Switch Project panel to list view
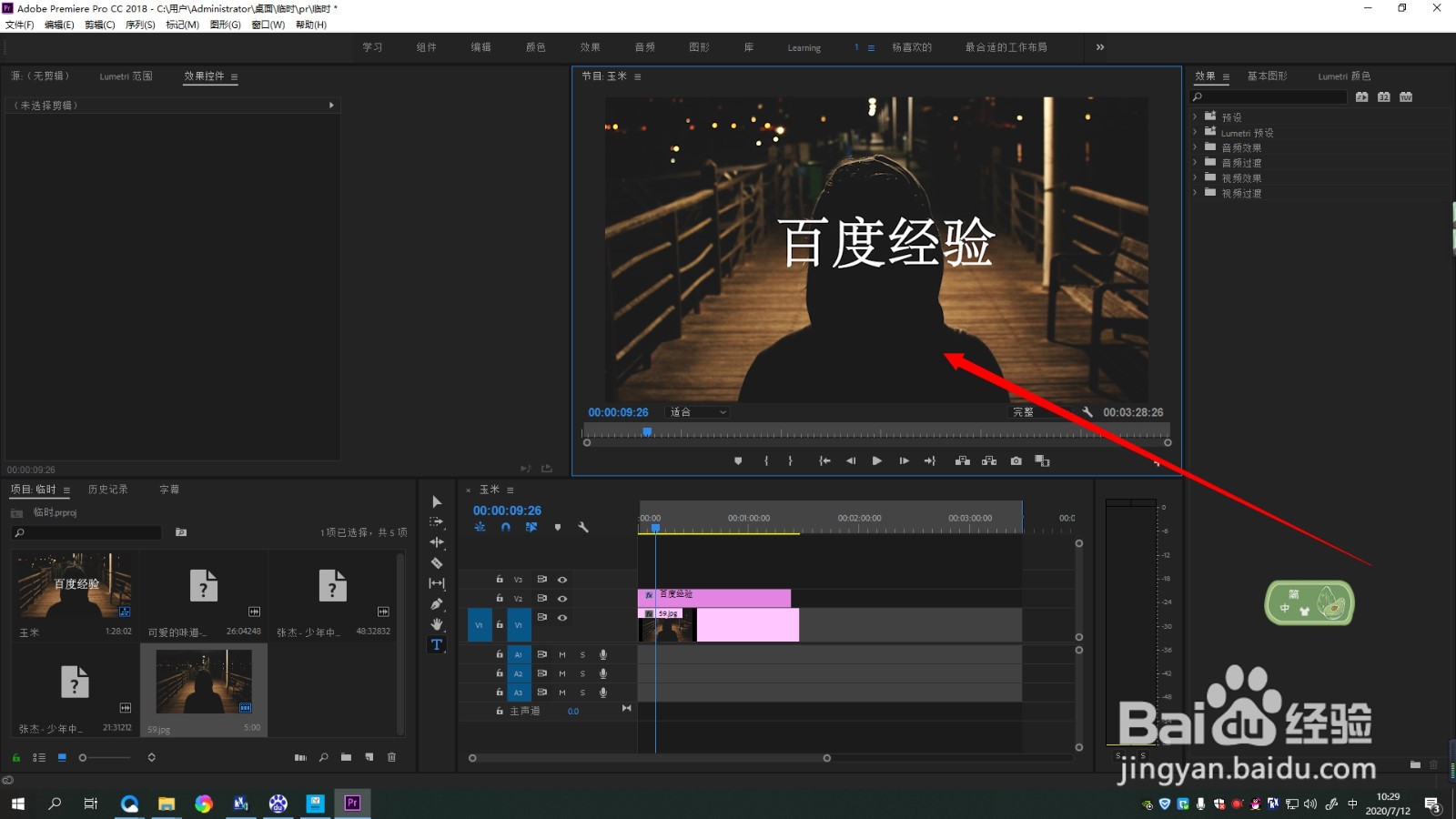The height and width of the screenshot is (819, 1456). point(39,757)
